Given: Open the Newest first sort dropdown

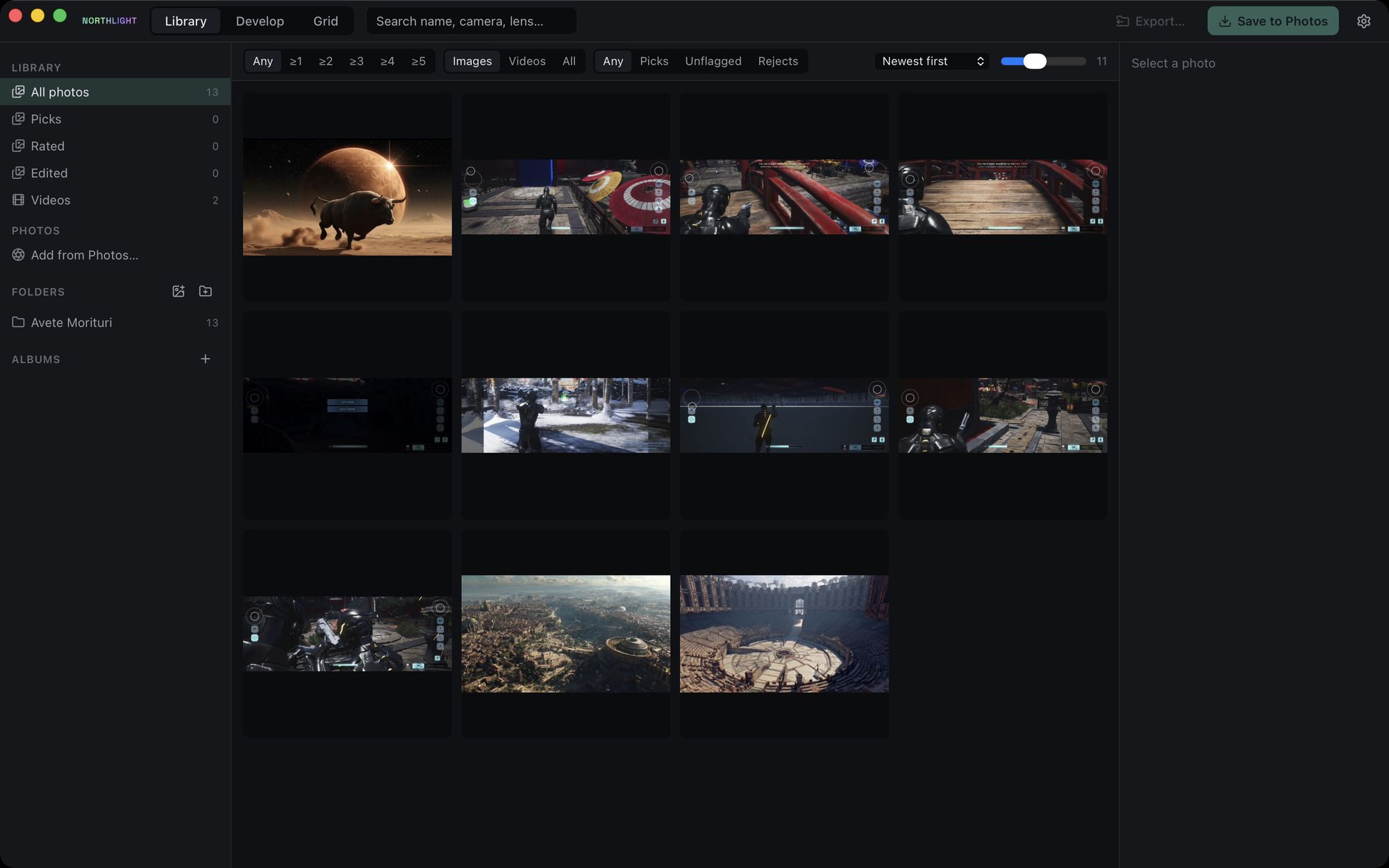Looking at the screenshot, I should click(x=932, y=61).
